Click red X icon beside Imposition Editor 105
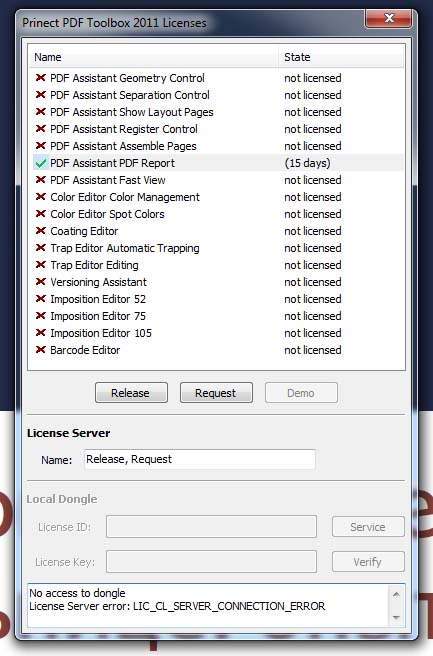The width and height of the screenshot is (433, 656). pos(41,333)
